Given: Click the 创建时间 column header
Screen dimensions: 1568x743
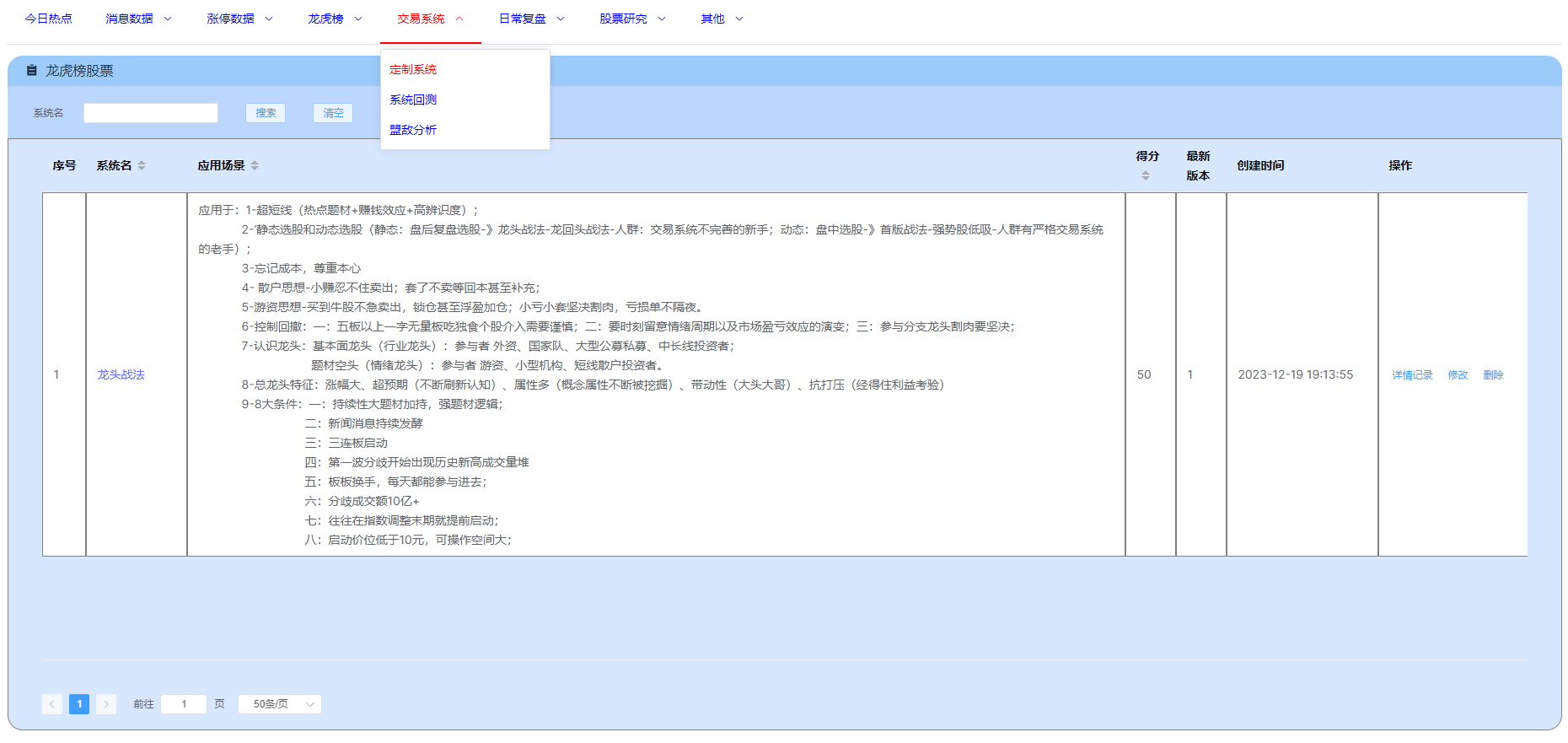Looking at the screenshot, I should point(1260,165).
